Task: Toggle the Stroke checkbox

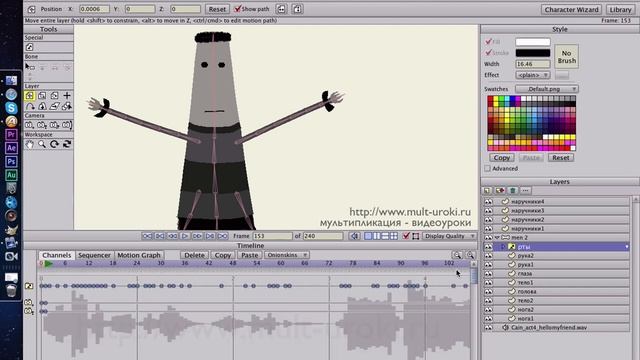Action: pos(488,53)
